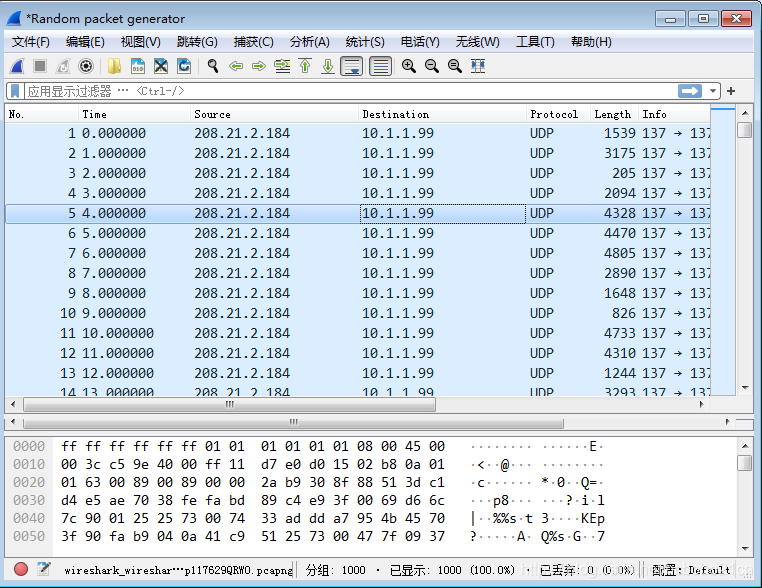
Task: Open a capture file folder icon
Action: pos(114,66)
